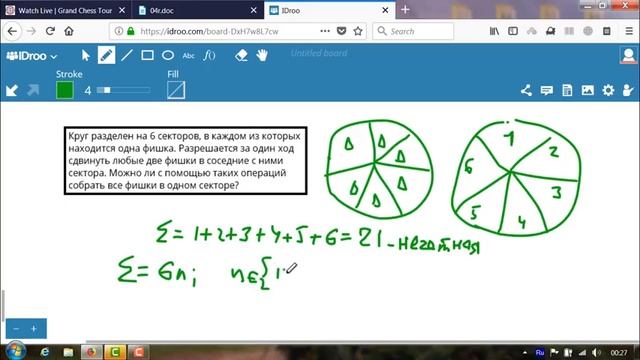The height and width of the screenshot is (360, 640).
Task: Zoom out with the minus button
Action: (x=16, y=329)
